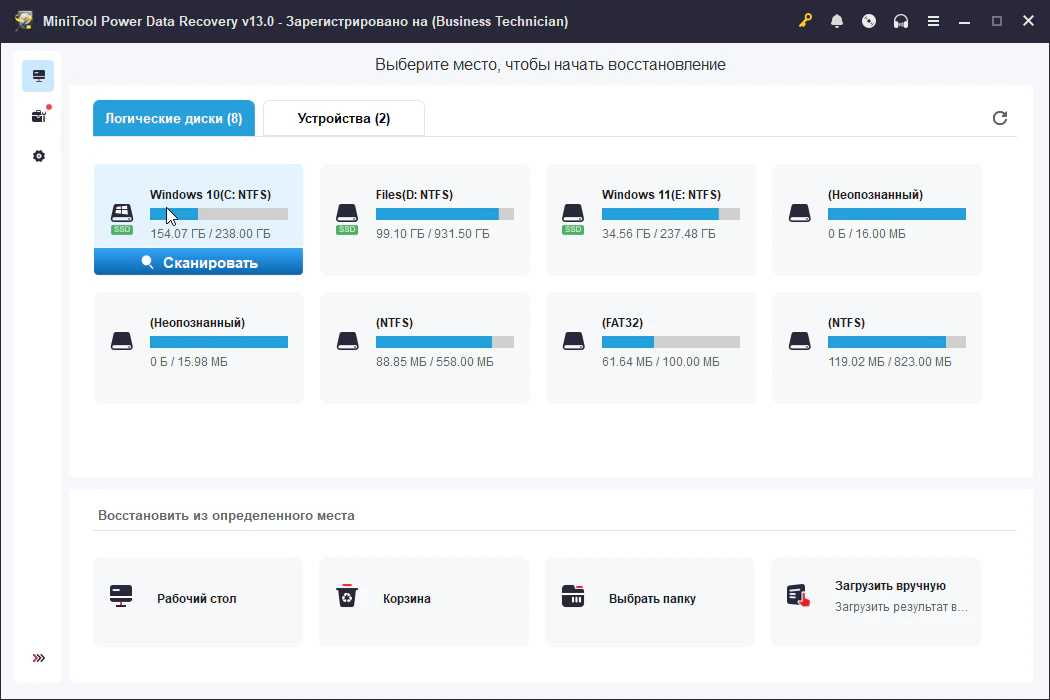Image resolution: width=1050 pixels, height=700 pixels.
Task: Click icon of 15.98 МБ unidentified partition
Action: point(122,341)
